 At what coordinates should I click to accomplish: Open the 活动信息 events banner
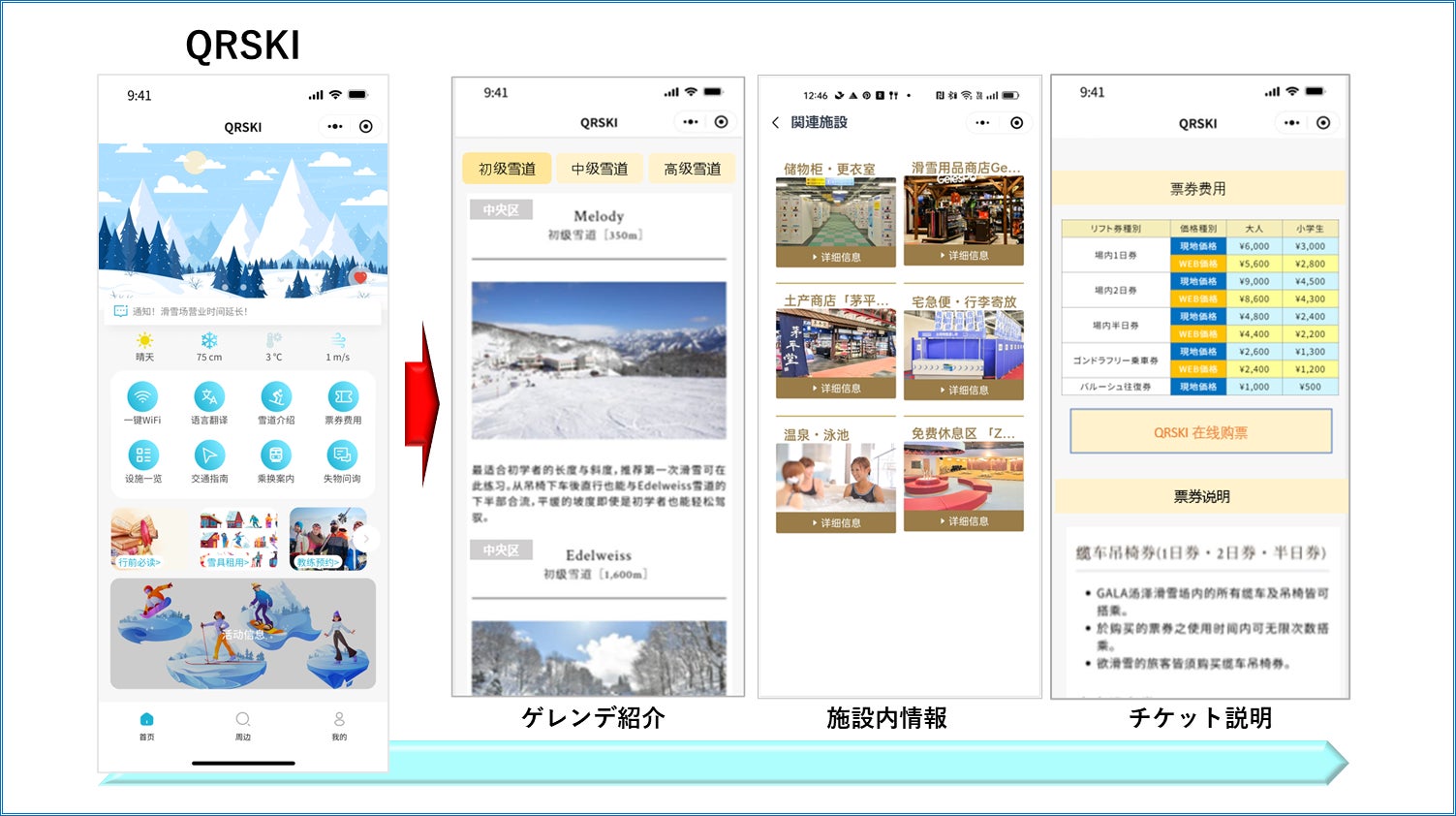point(243,634)
